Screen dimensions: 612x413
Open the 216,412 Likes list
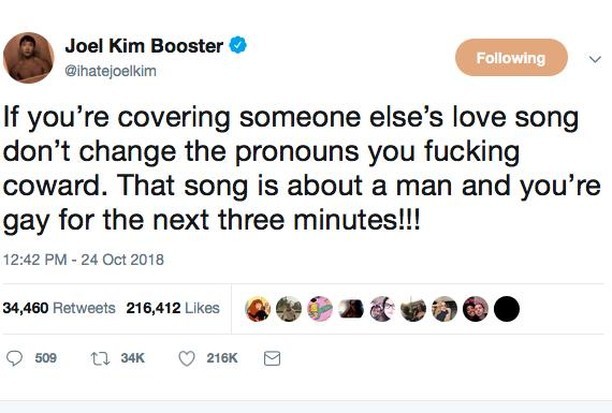173,309
